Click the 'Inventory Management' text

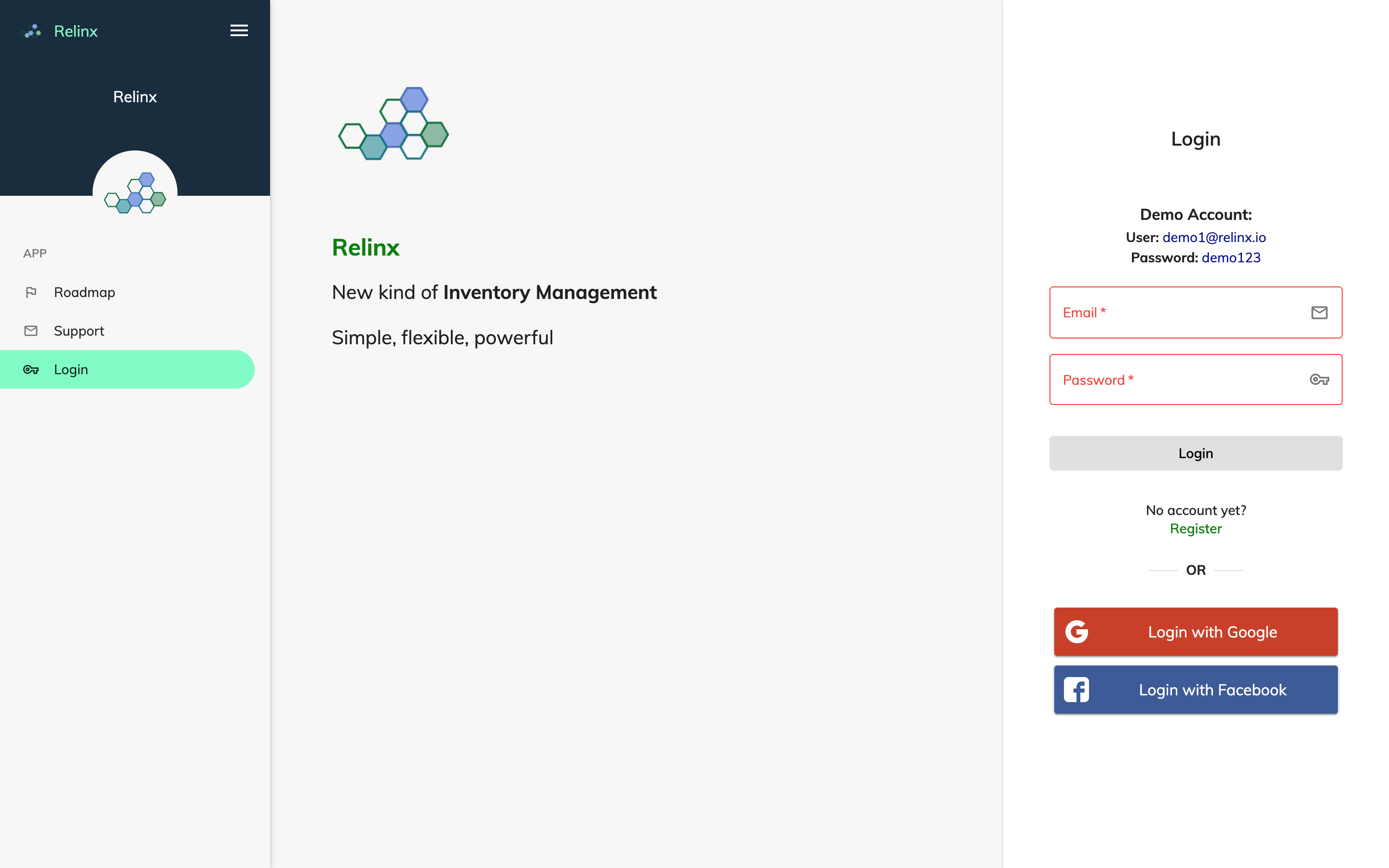pyautogui.click(x=550, y=292)
